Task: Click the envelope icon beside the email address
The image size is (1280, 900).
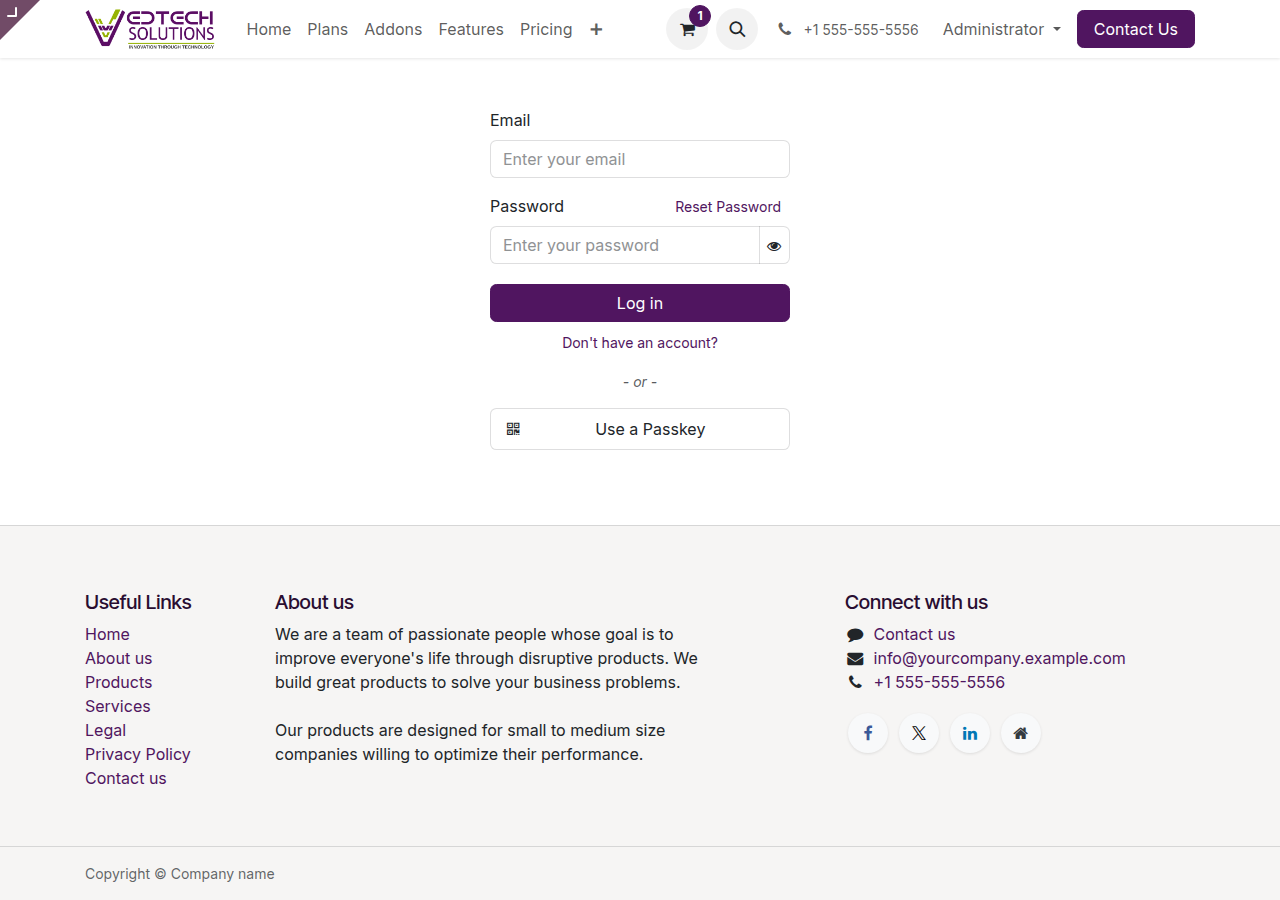Action: [854, 658]
